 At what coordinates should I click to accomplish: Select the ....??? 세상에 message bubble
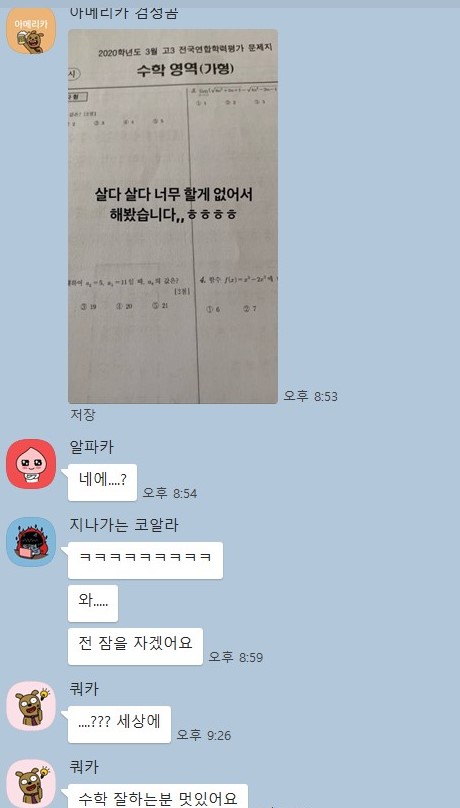coord(119,724)
